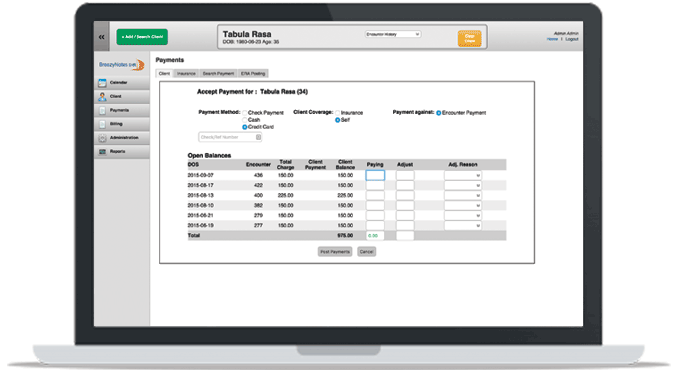Click Adjust field for encounter 382
675x370 pixels.
(x=405, y=205)
